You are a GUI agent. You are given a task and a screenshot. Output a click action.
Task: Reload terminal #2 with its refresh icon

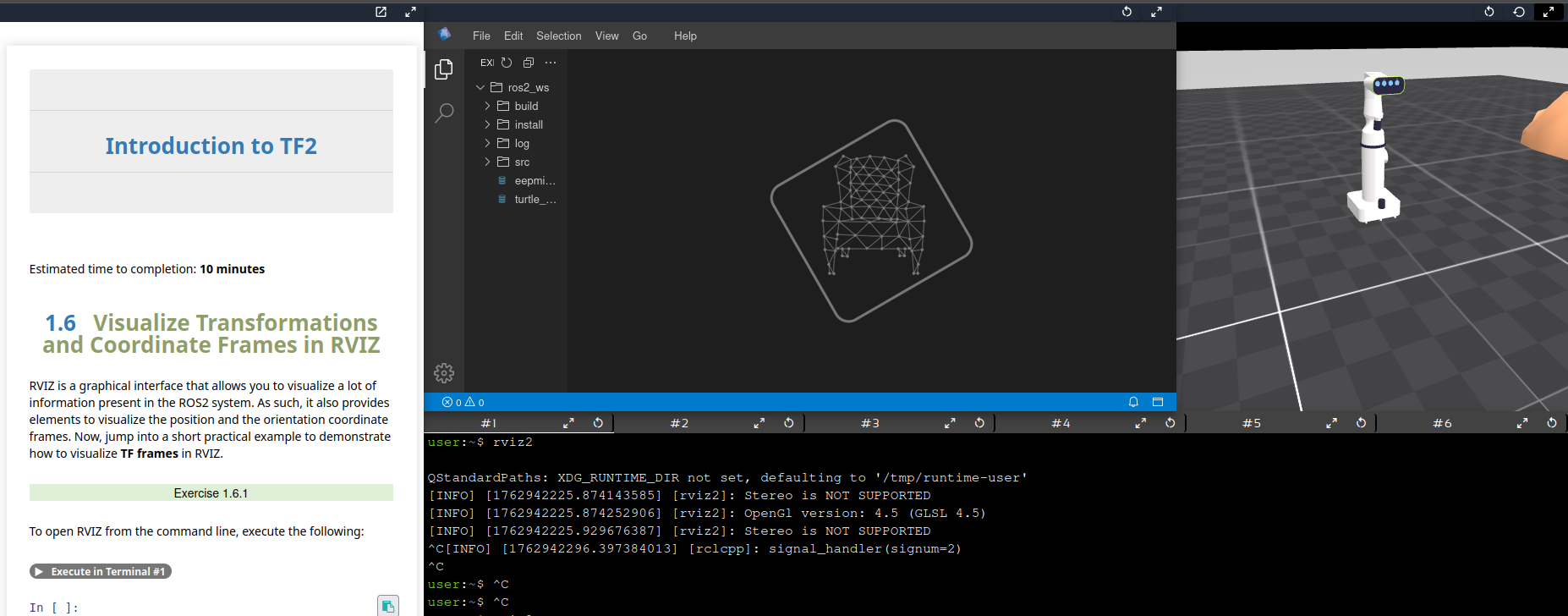[x=788, y=423]
